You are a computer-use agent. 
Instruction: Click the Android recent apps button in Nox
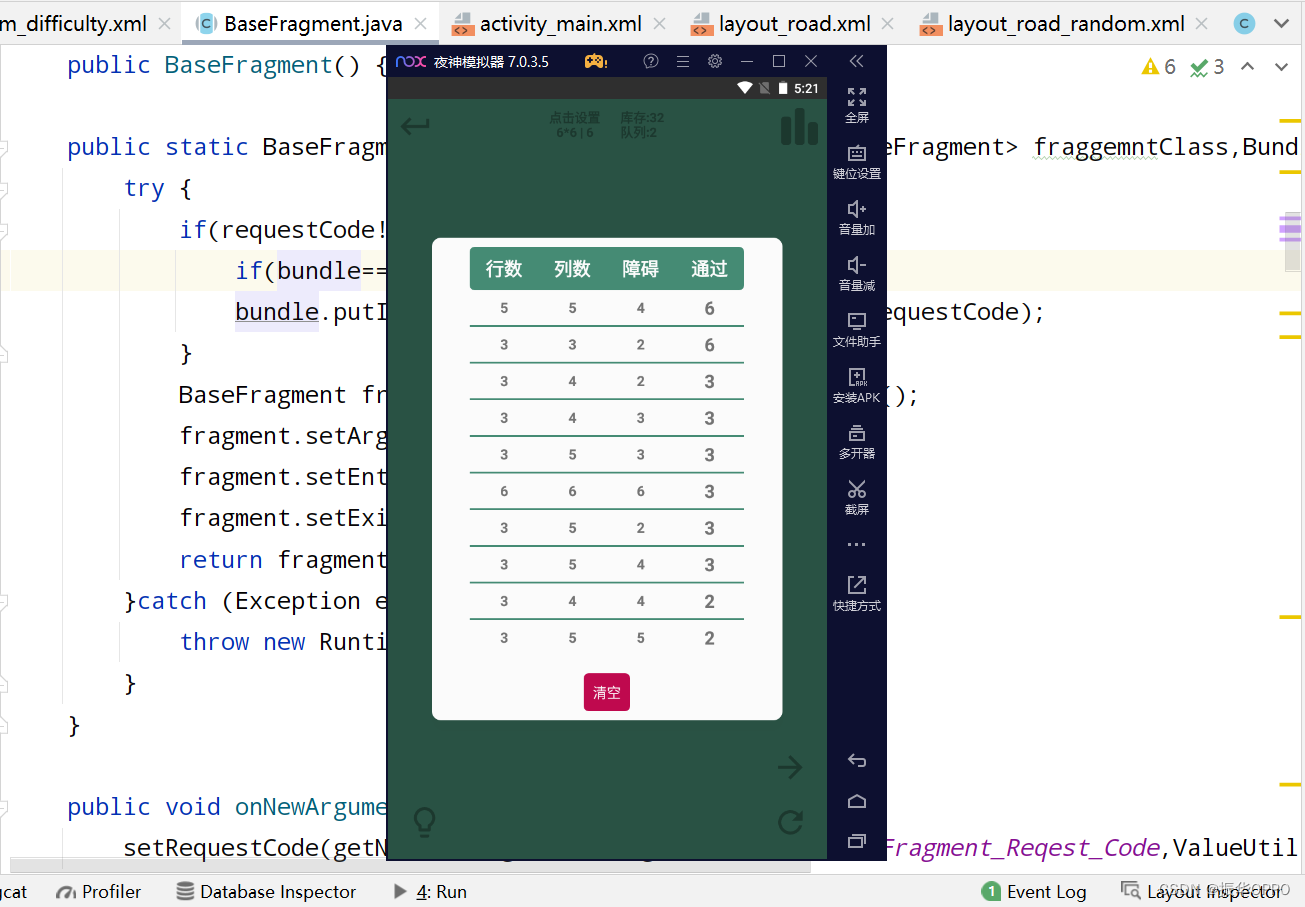point(857,841)
